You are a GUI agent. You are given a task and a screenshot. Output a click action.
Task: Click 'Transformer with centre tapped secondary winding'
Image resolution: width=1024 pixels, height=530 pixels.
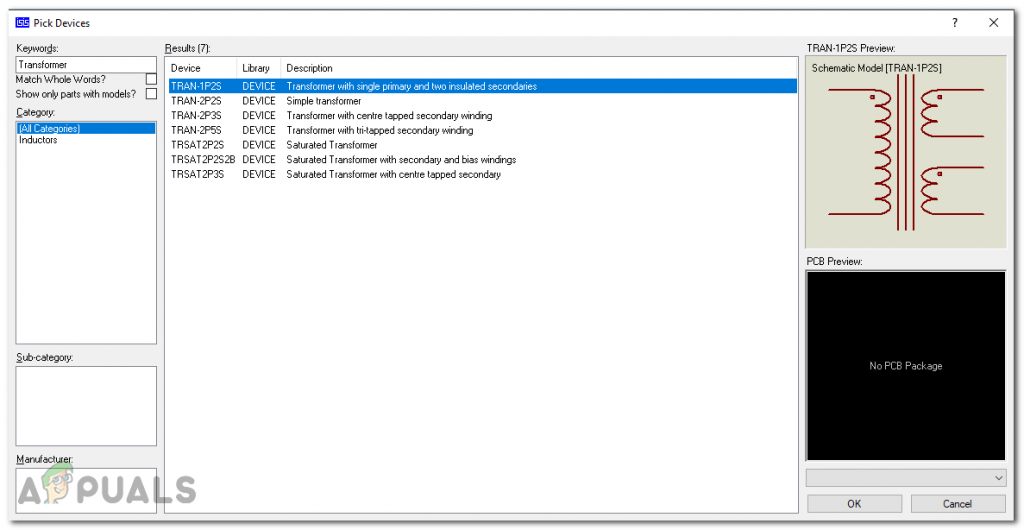(x=389, y=116)
